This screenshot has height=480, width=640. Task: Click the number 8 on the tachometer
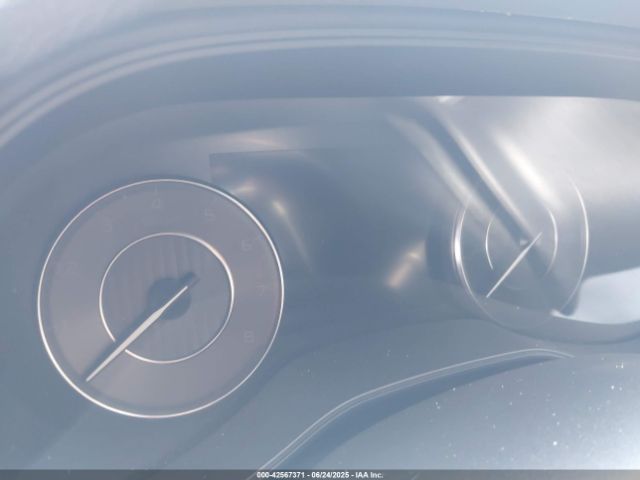pyautogui.click(x=249, y=337)
